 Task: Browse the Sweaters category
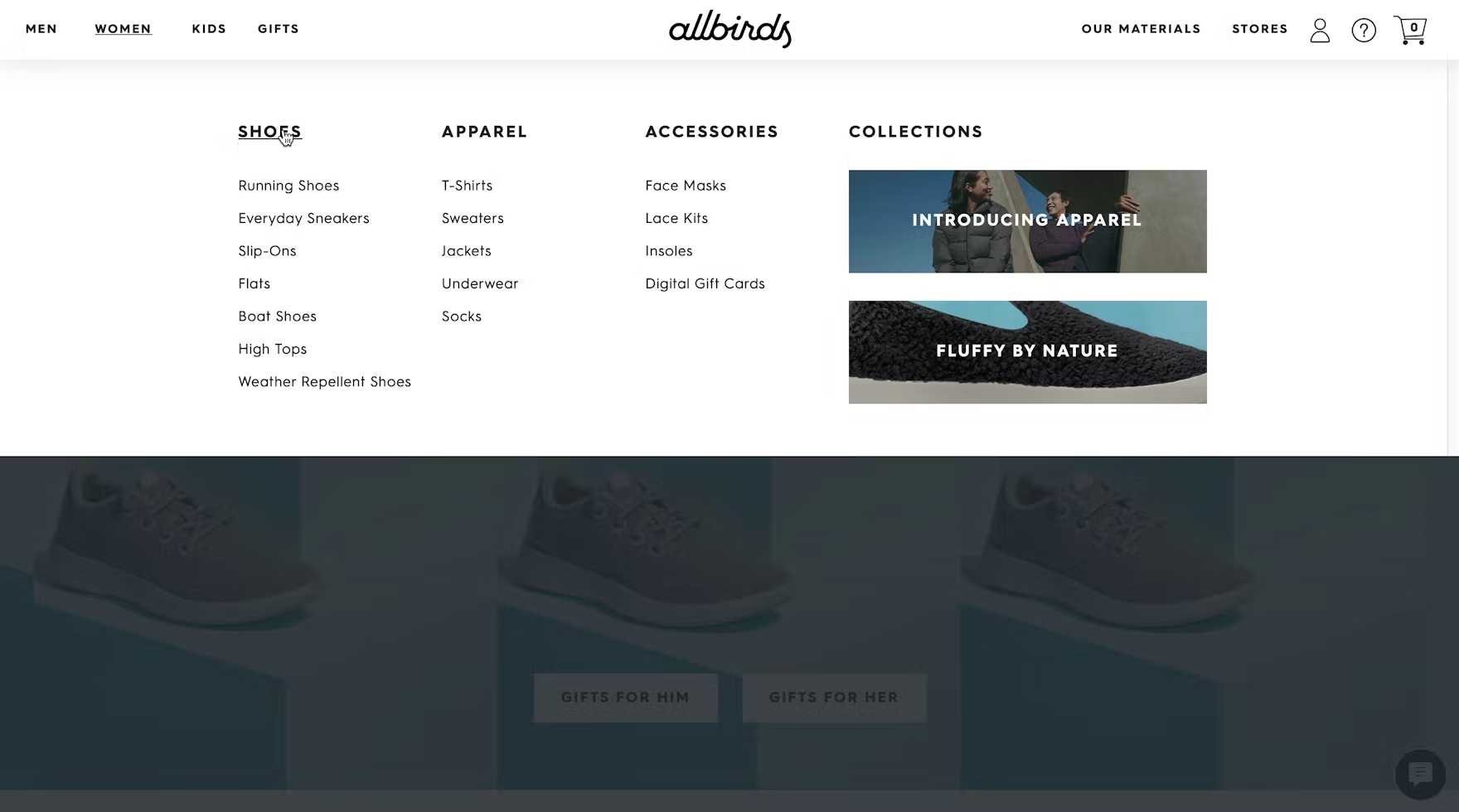pyautogui.click(x=473, y=219)
